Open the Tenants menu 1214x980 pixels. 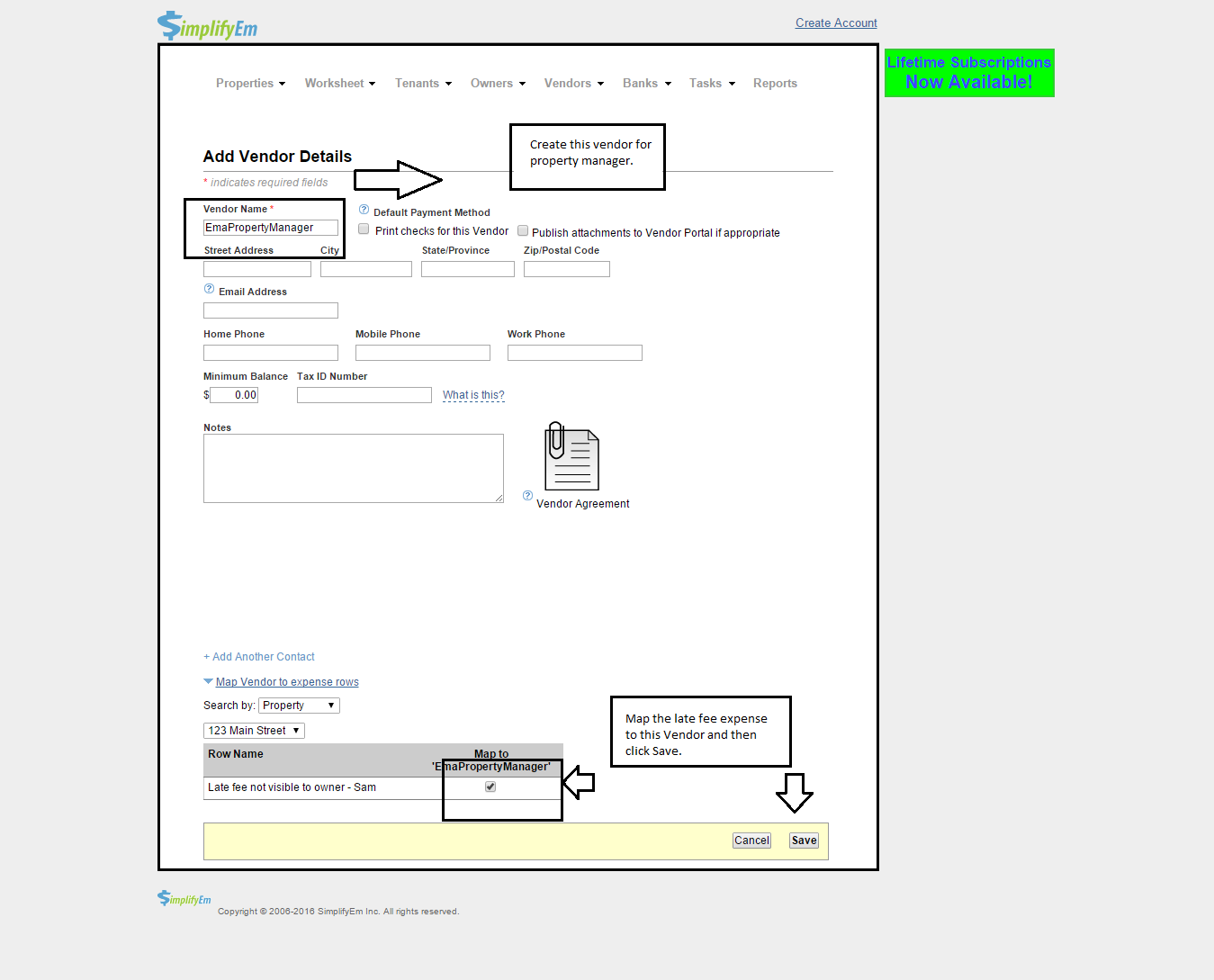point(423,83)
